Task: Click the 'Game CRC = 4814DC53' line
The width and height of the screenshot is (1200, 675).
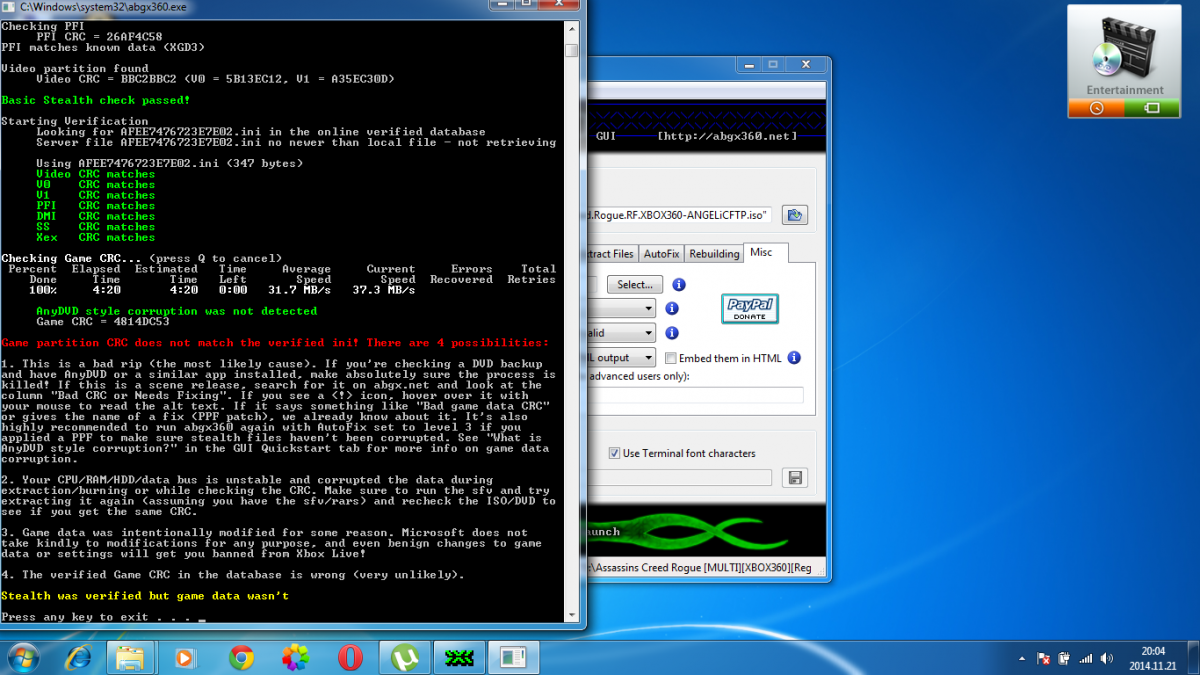Action: tap(103, 322)
